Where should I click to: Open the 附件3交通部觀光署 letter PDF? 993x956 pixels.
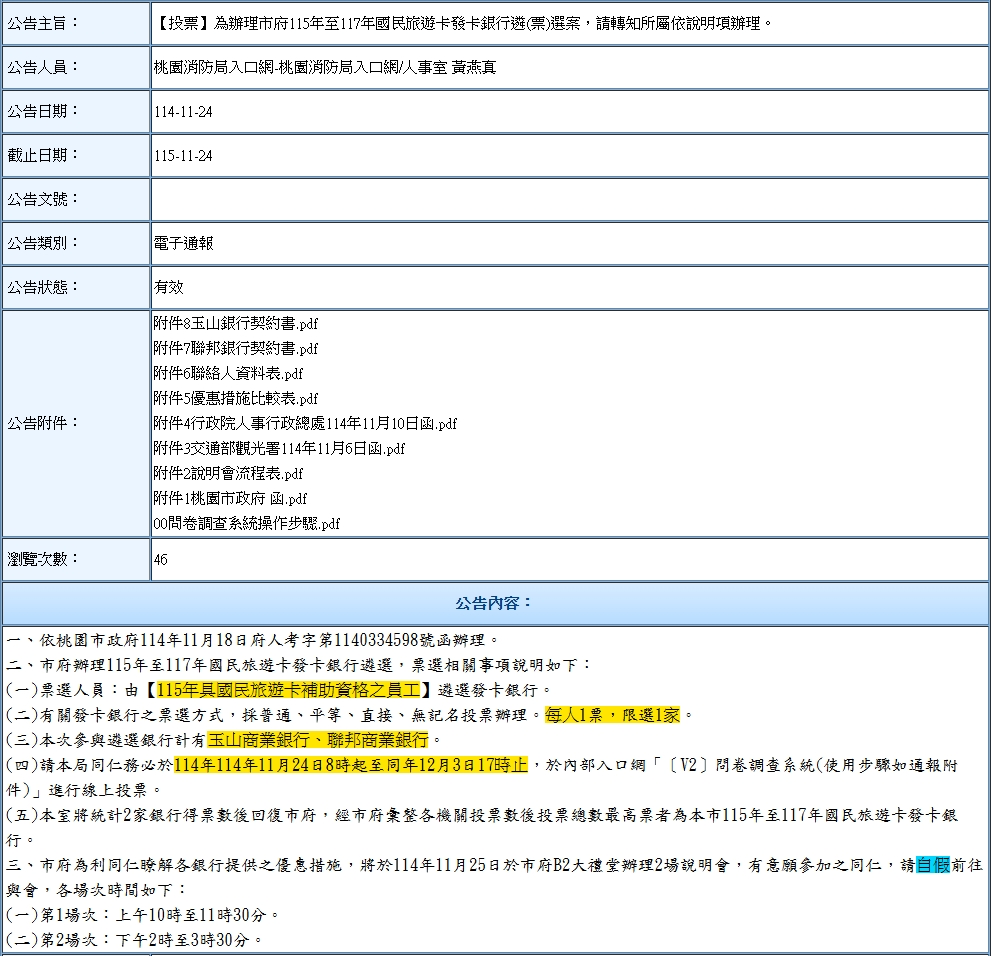coord(279,449)
